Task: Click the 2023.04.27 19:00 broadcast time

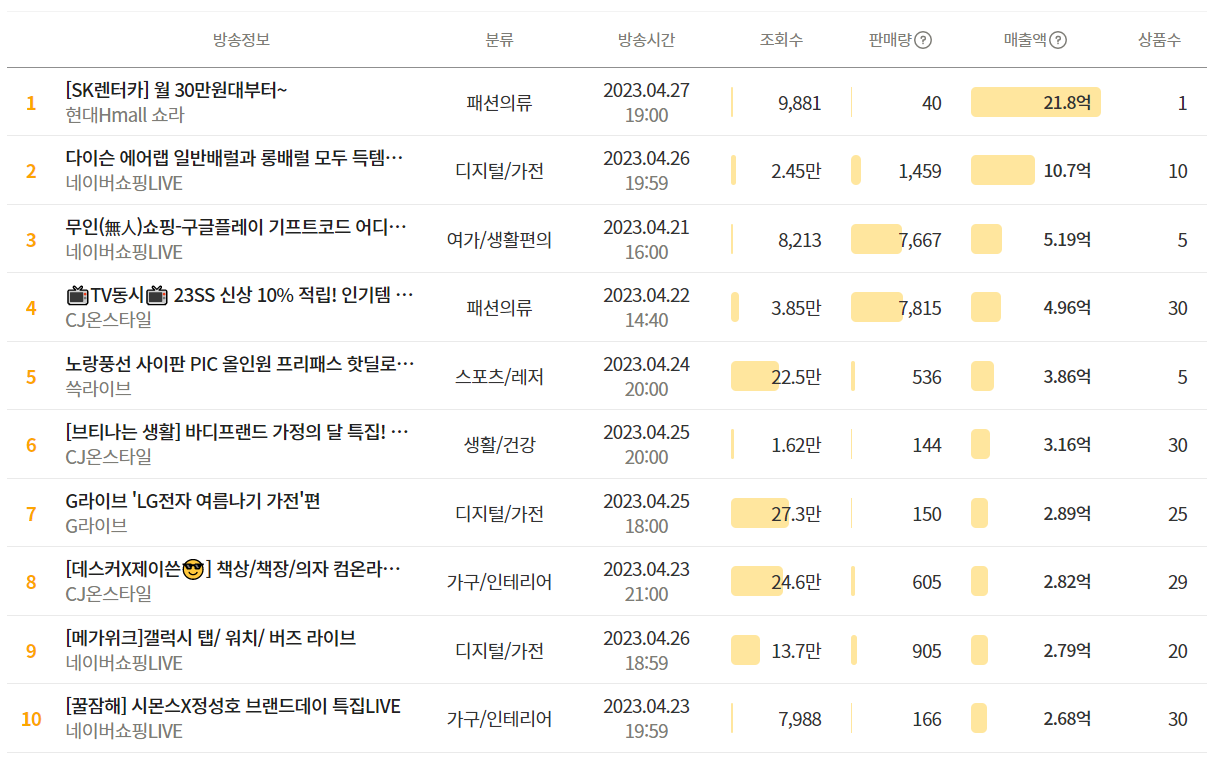Action: [646, 102]
